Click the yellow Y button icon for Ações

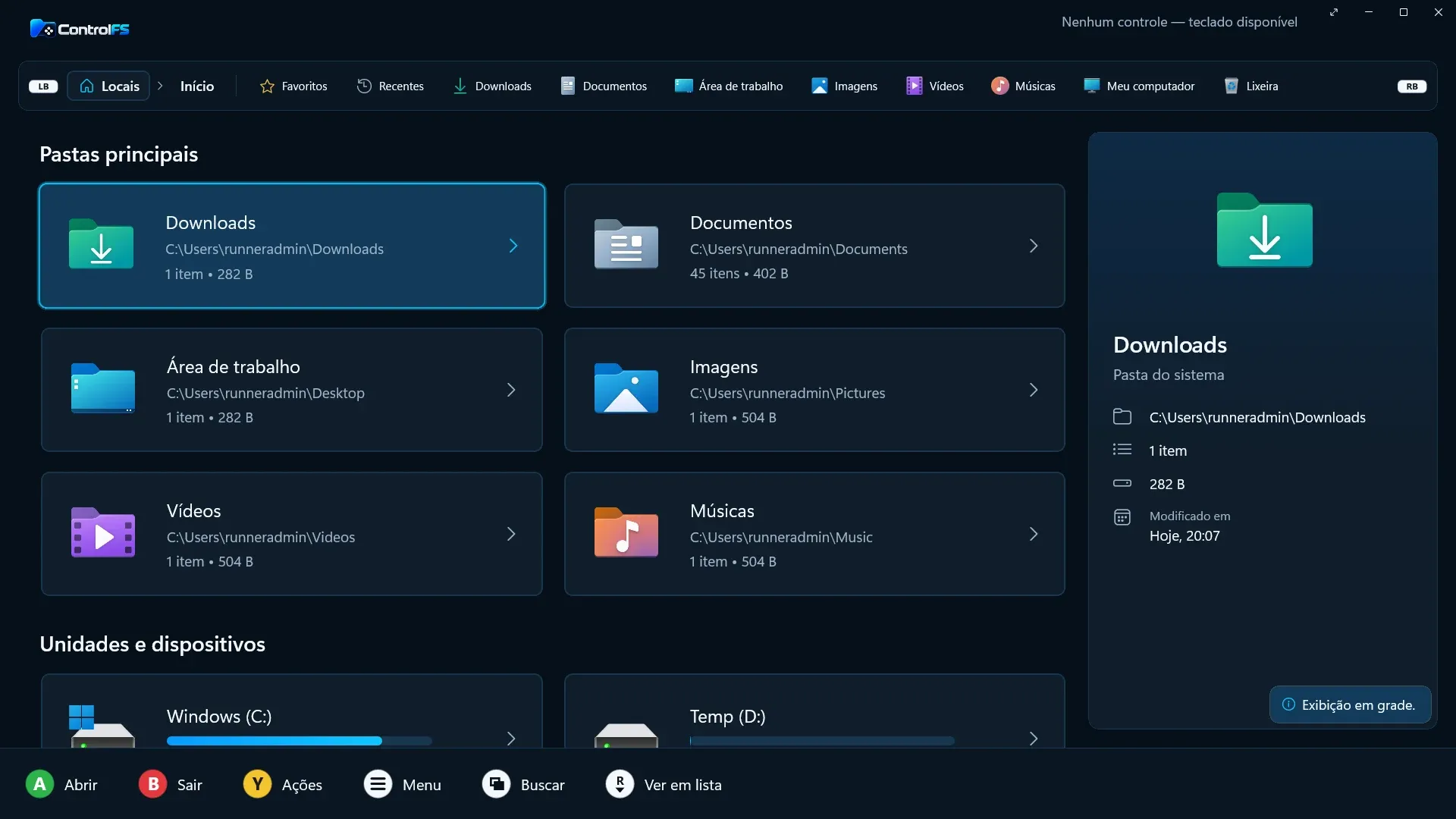pyautogui.click(x=257, y=784)
